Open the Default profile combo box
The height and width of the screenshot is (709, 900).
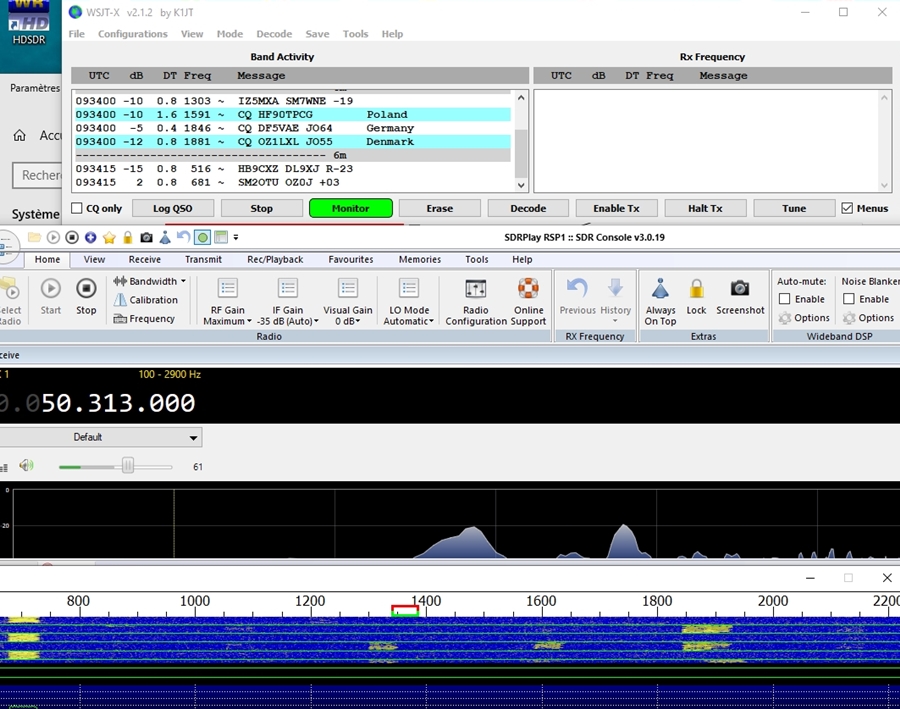(x=100, y=437)
